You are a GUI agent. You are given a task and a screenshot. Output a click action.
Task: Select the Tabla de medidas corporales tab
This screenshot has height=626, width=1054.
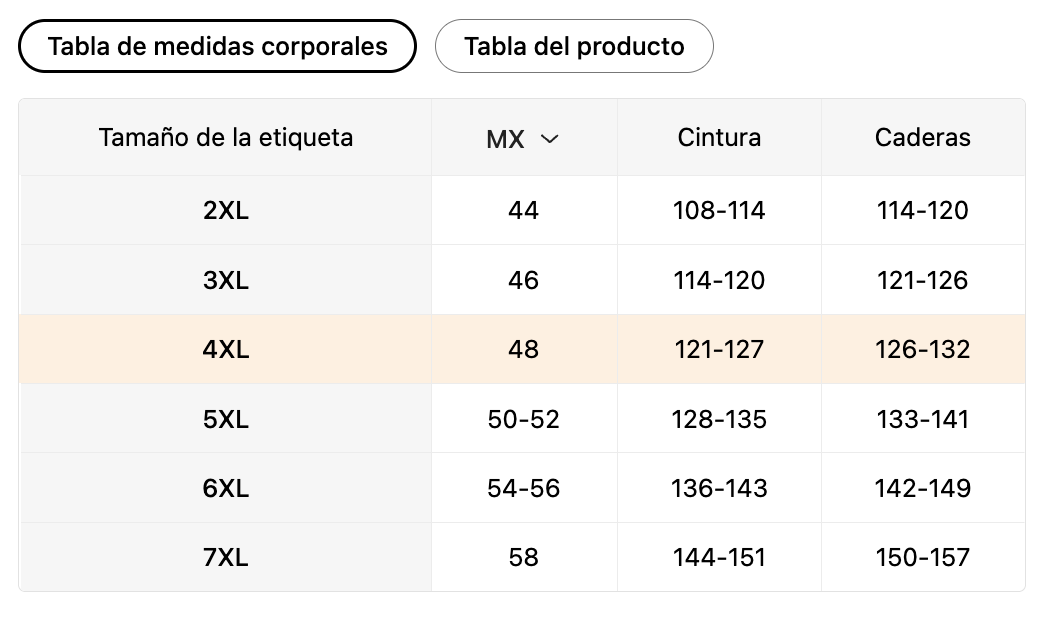[x=217, y=46]
